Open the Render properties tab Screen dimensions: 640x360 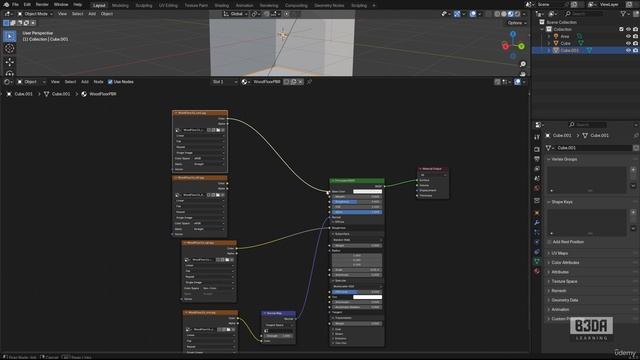[x=537, y=149]
